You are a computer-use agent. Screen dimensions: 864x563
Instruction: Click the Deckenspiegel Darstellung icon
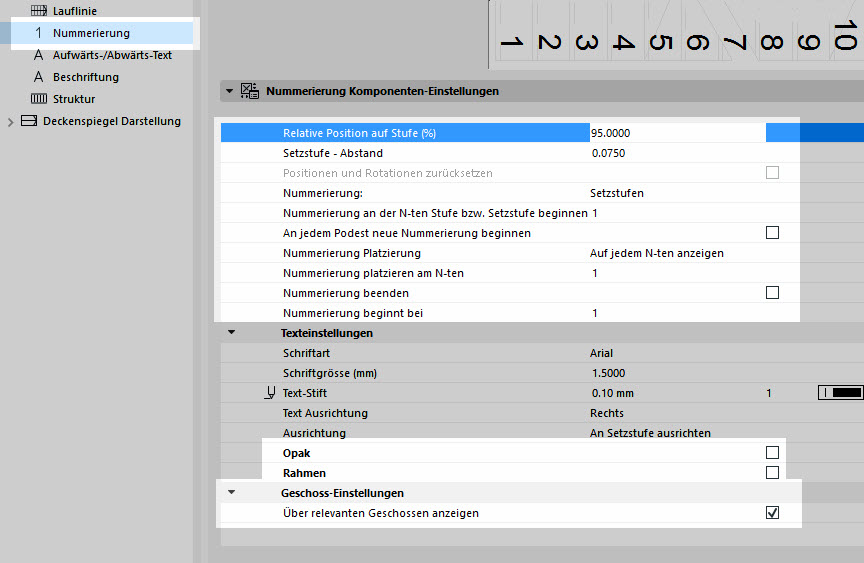(x=29, y=121)
